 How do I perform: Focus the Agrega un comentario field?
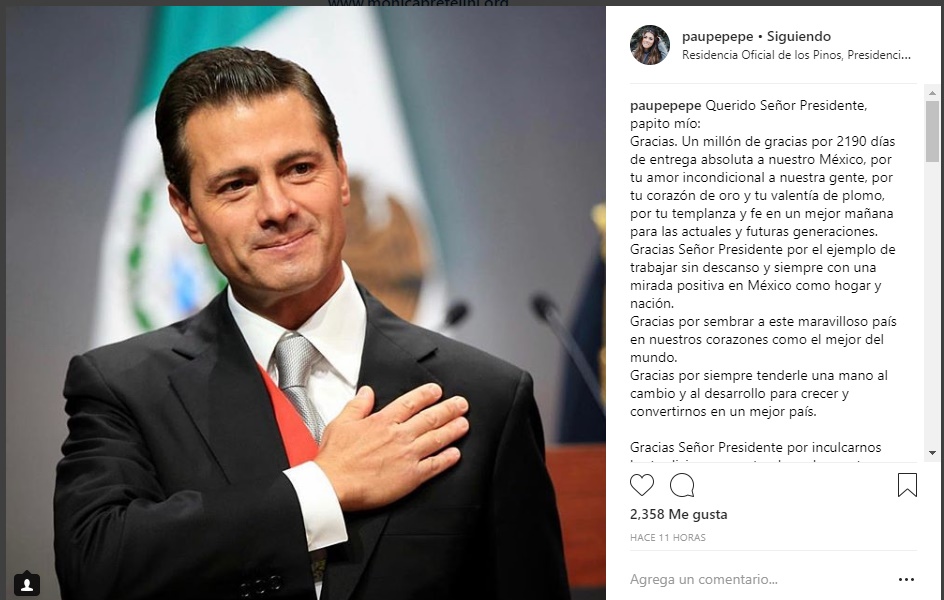759,580
